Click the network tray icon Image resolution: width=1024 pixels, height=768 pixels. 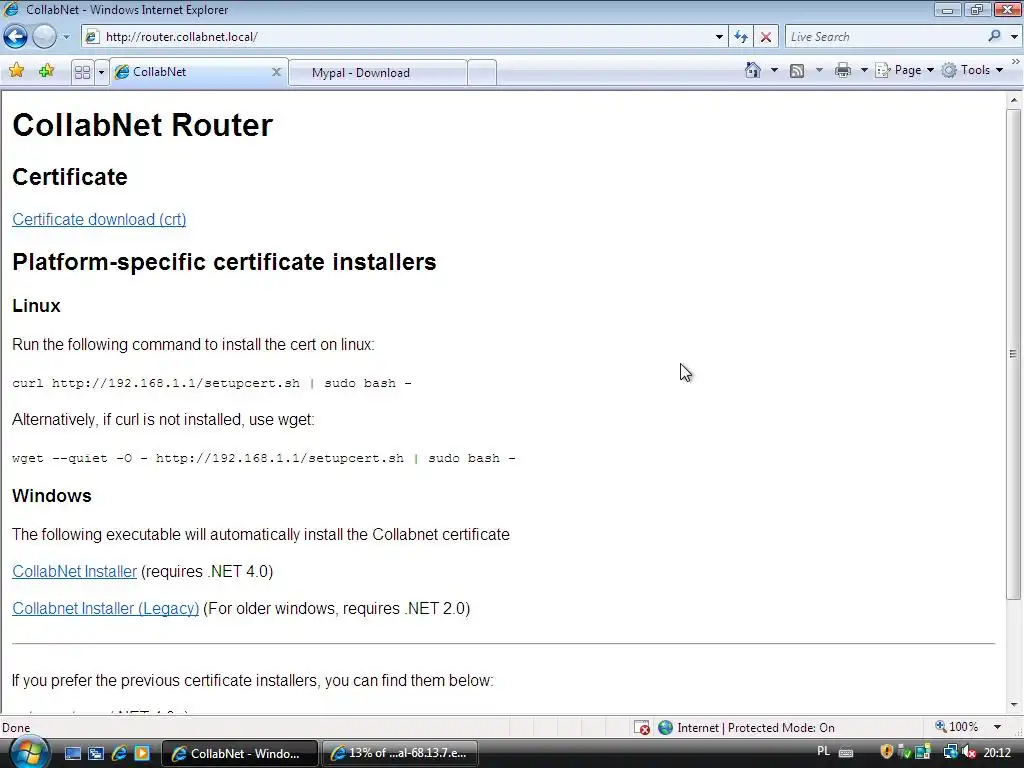click(x=950, y=752)
